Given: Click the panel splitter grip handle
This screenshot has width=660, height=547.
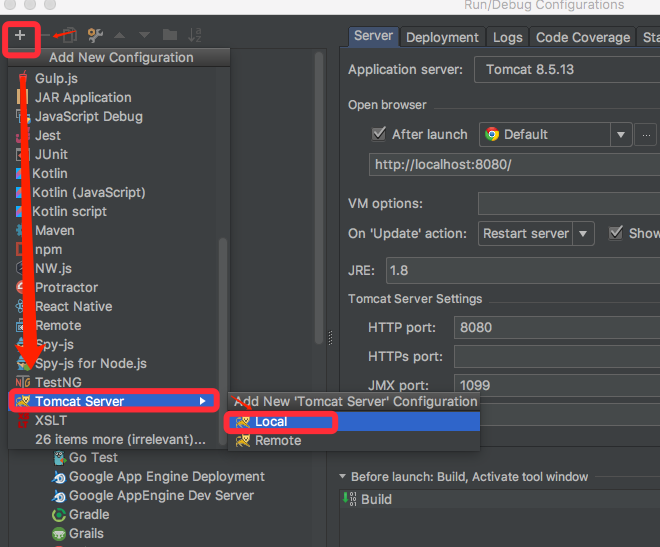Looking at the screenshot, I should (x=330, y=338).
